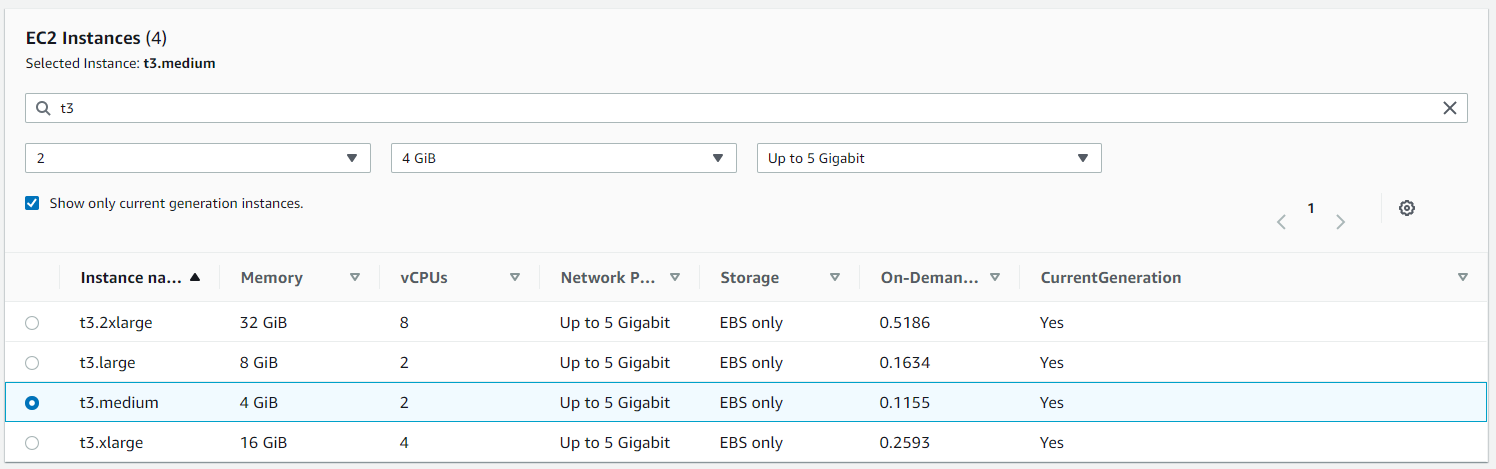Click page number 1
The height and width of the screenshot is (469, 1496).
point(1311,208)
